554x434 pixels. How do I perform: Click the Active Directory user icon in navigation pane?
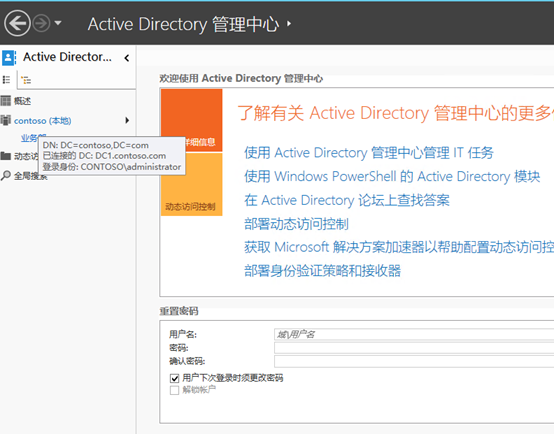pos(9,57)
